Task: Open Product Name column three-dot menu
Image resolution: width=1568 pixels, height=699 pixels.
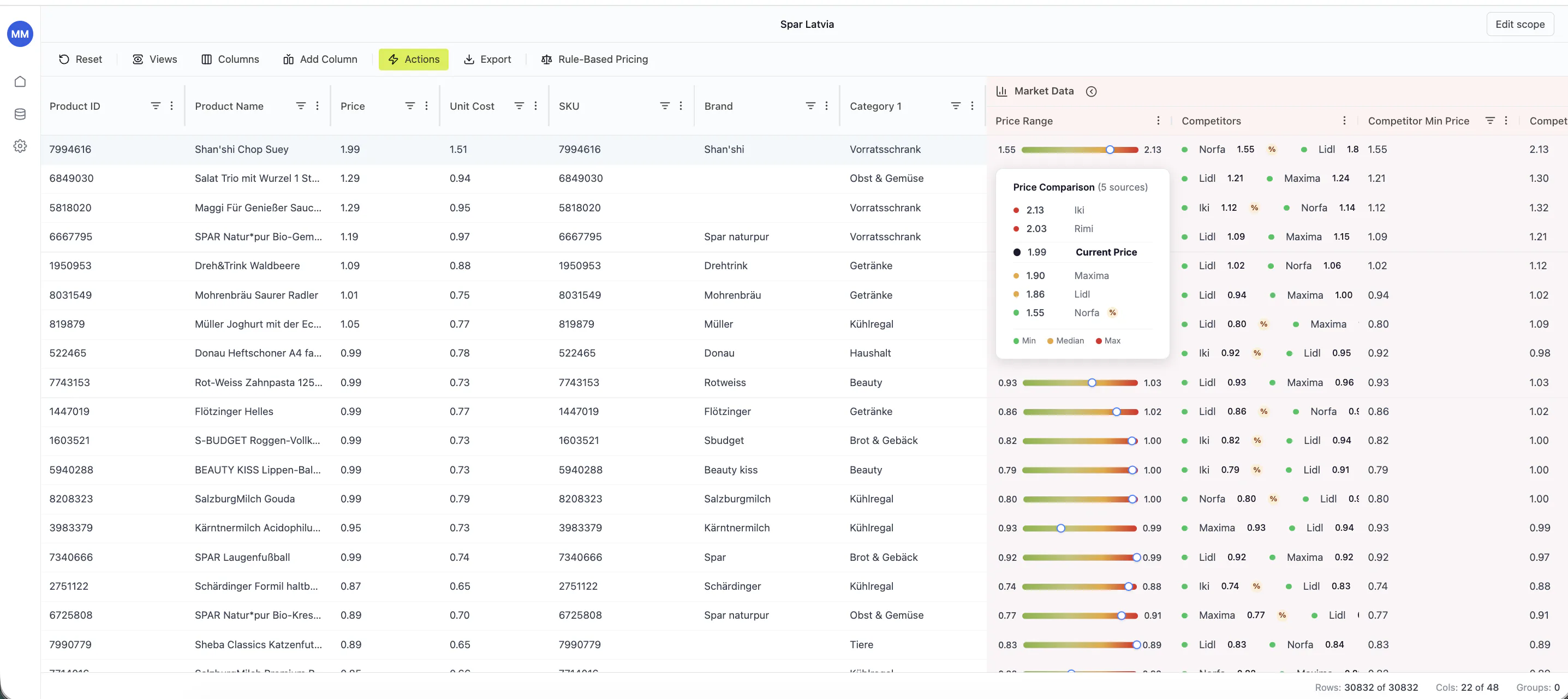Action: 317,106
